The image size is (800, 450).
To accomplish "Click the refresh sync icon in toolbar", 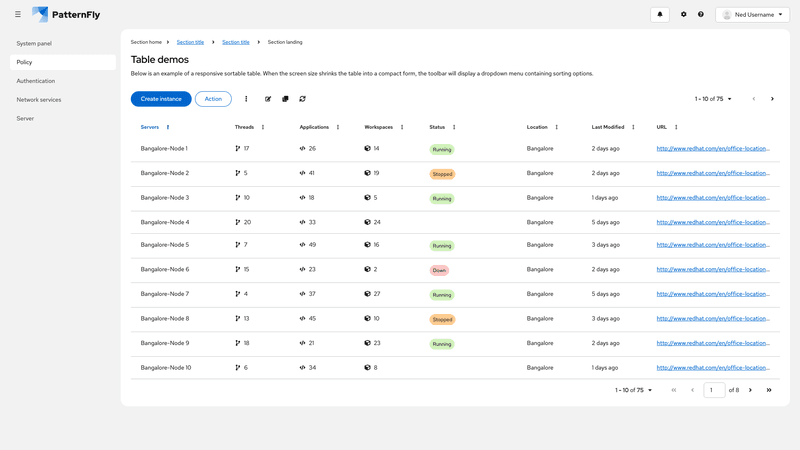I will (302, 99).
